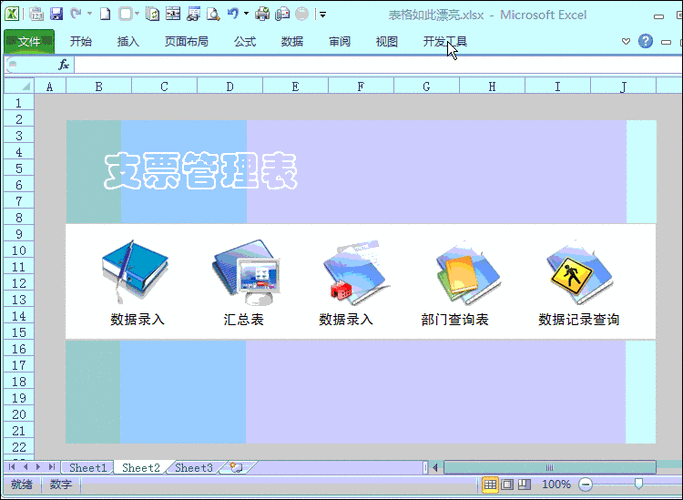Viewport: 683px width, 500px height.
Task: Click the blue binder 数据录入 icon
Action: [135, 271]
